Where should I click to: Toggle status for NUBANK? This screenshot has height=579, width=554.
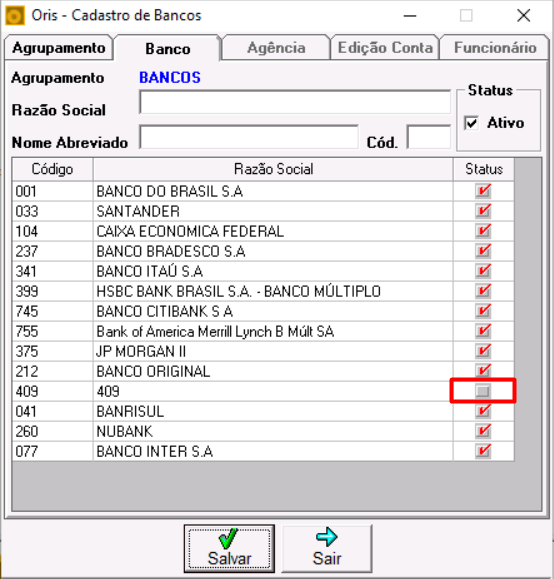[483, 431]
